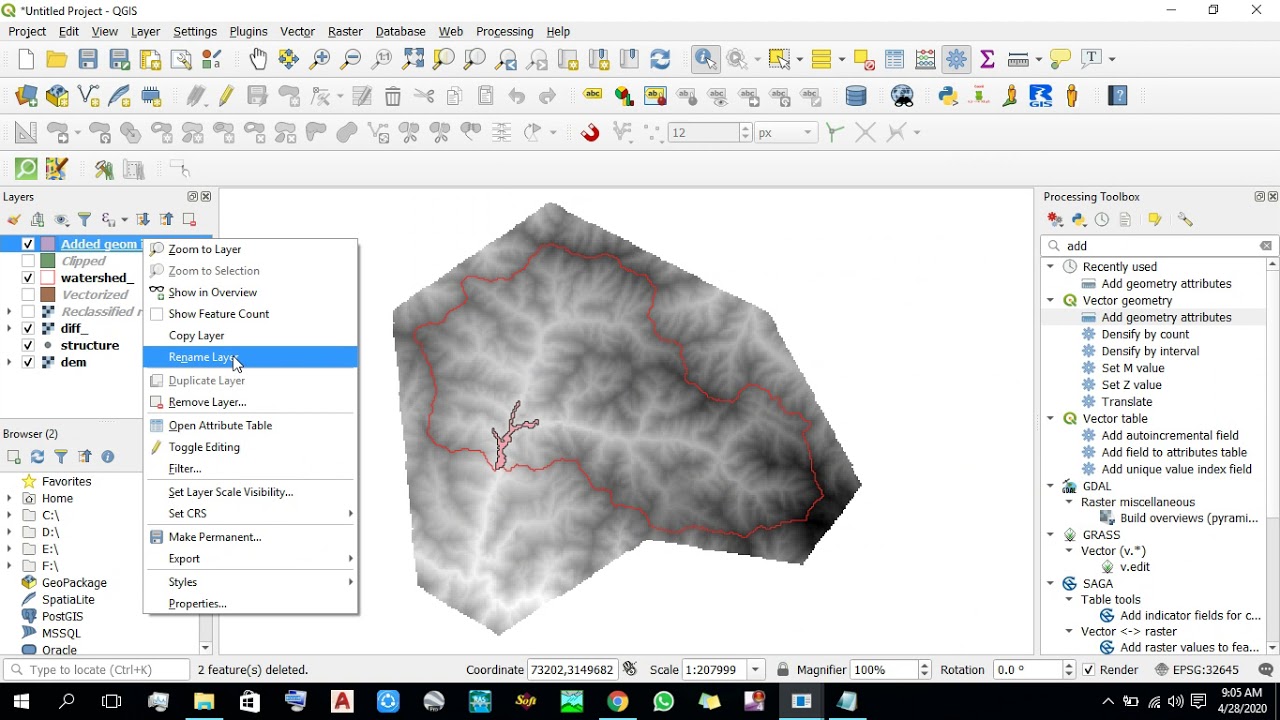Open the Text Annotation T tool

point(1092,59)
